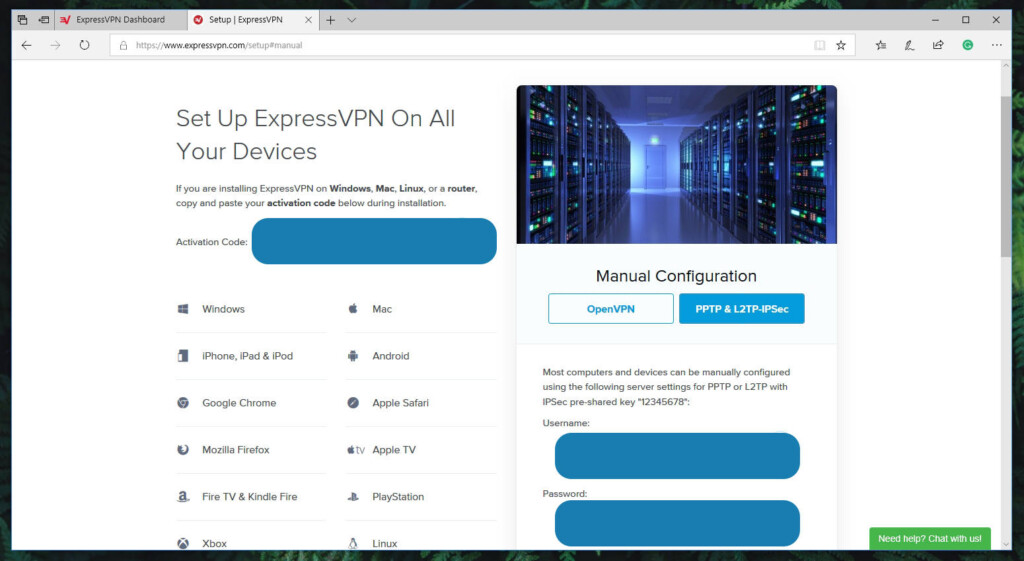
Task: Click the Apple Safari compass icon
Action: pos(353,403)
